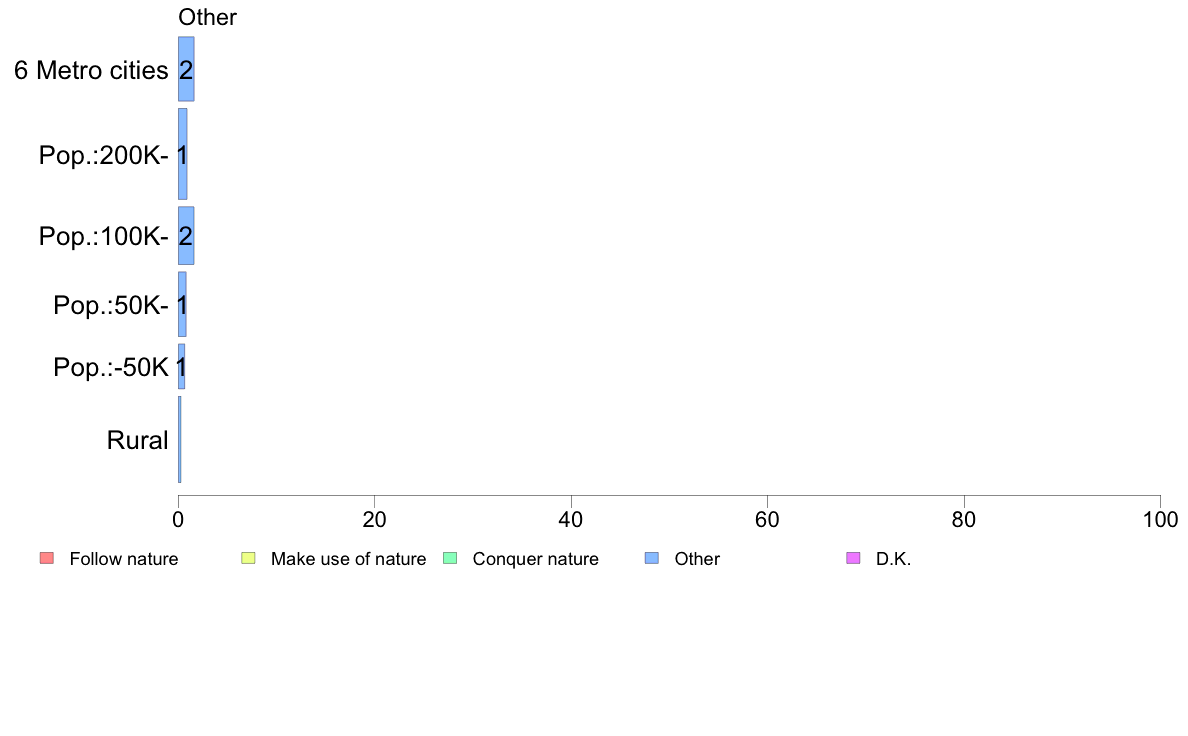Viewport: 1188px width, 736px height.
Task: Click the magenta D.K. legend swatch
Action: 853,559
